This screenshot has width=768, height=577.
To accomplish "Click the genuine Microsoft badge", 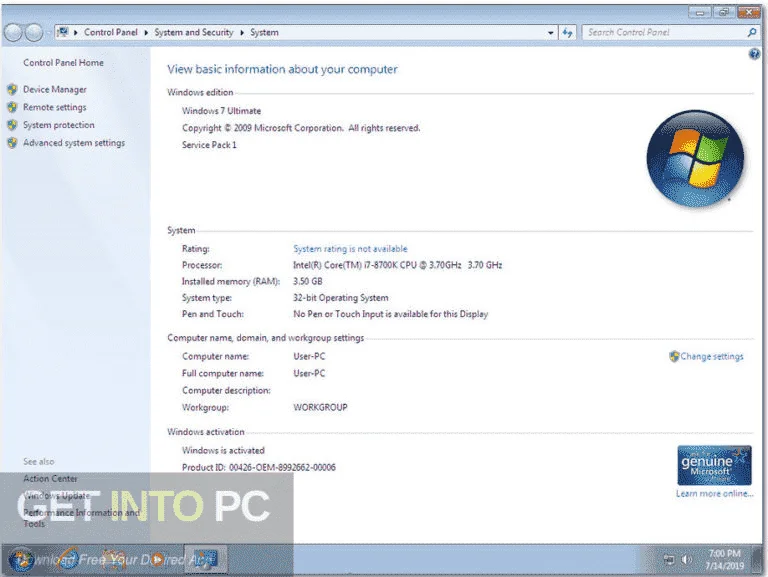I will [x=714, y=465].
